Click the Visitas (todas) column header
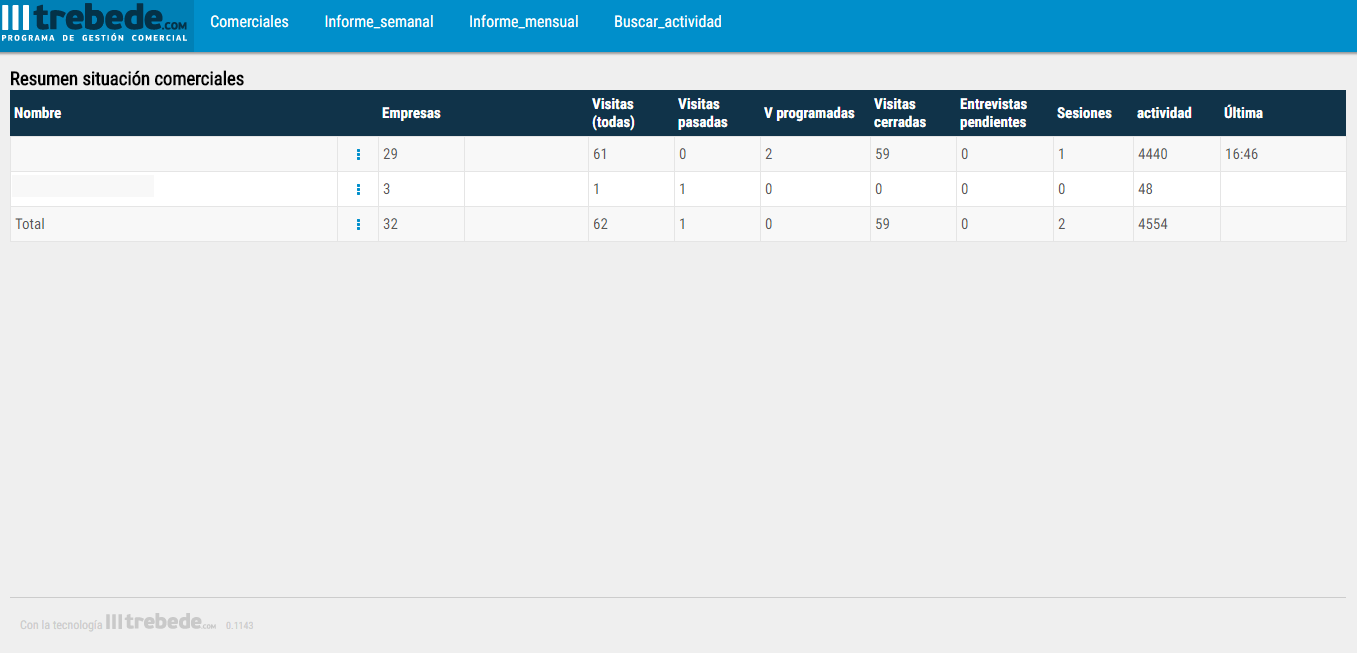 (613, 113)
